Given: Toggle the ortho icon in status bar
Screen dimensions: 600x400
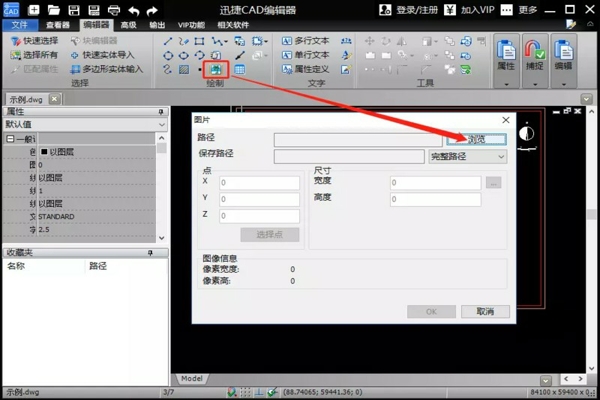Looking at the screenshot, I should (x=259, y=392).
